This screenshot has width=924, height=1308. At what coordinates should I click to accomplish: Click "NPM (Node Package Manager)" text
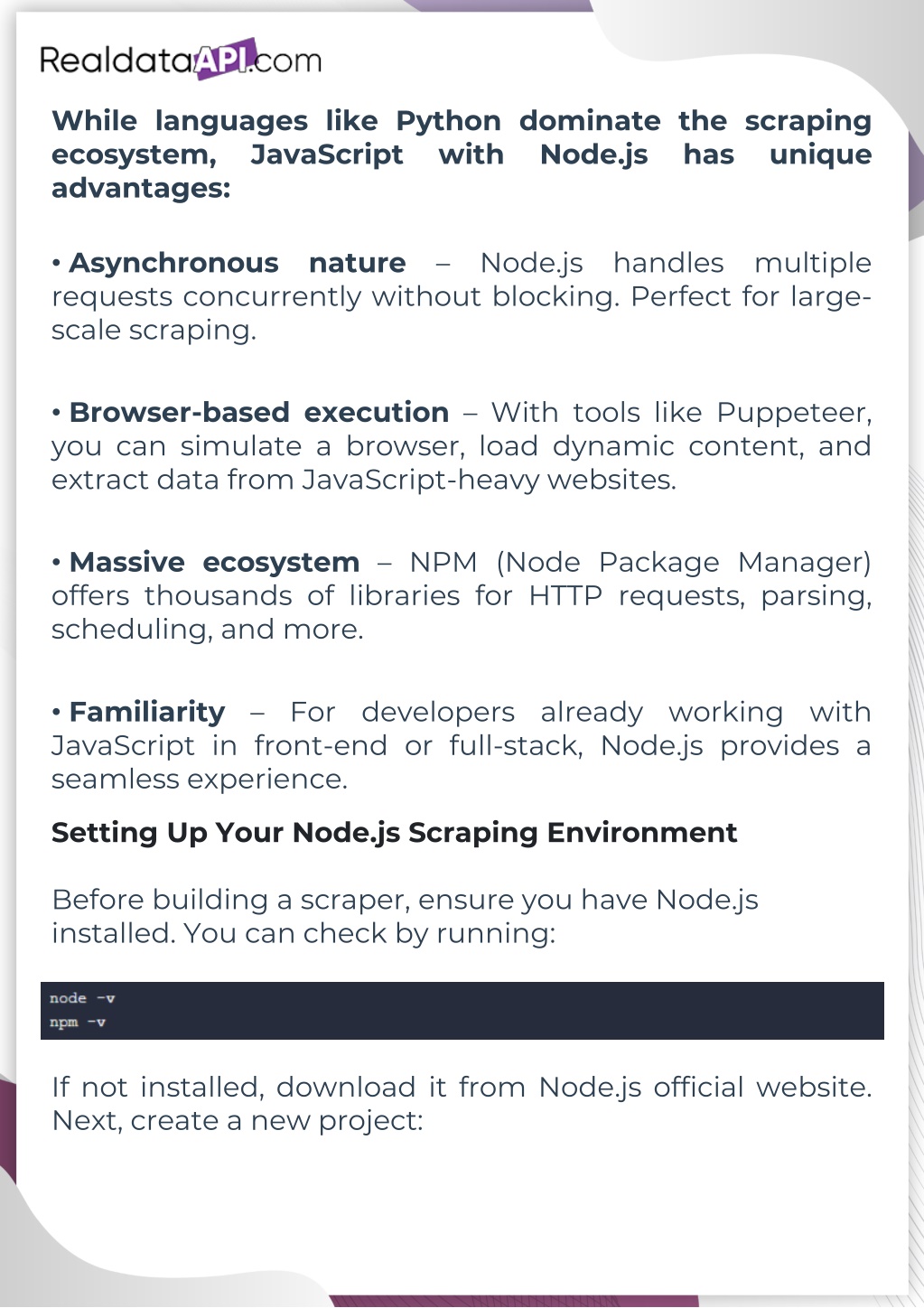pyautogui.click(x=639, y=563)
